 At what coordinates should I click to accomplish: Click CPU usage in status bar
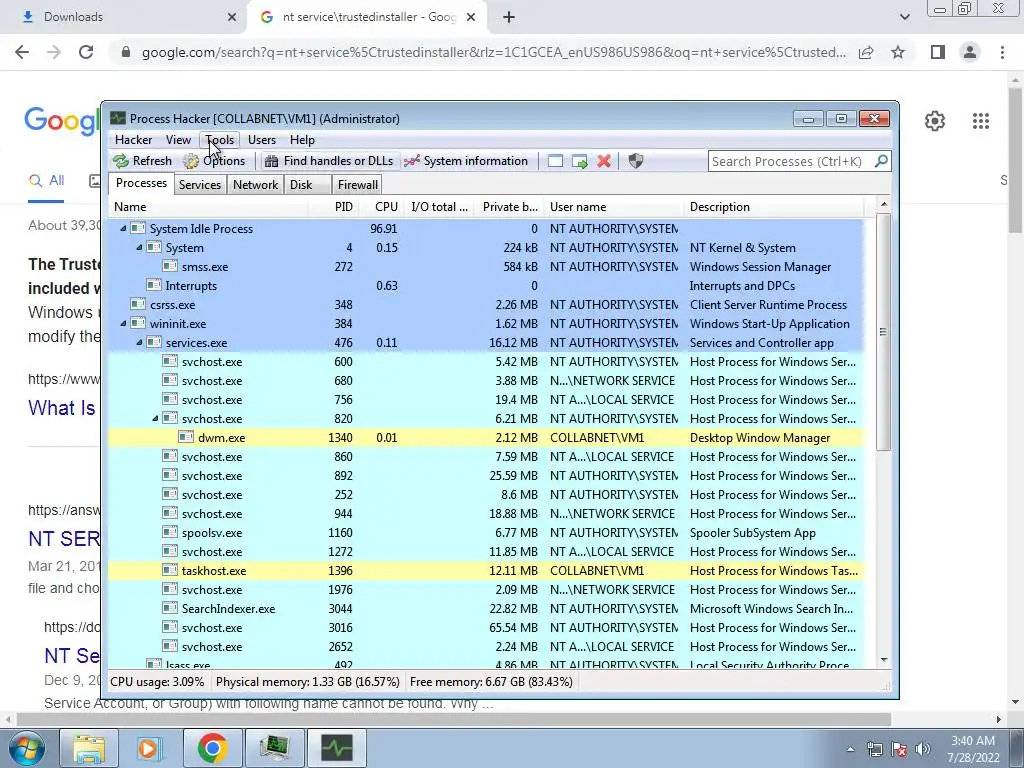click(x=157, y=682)
